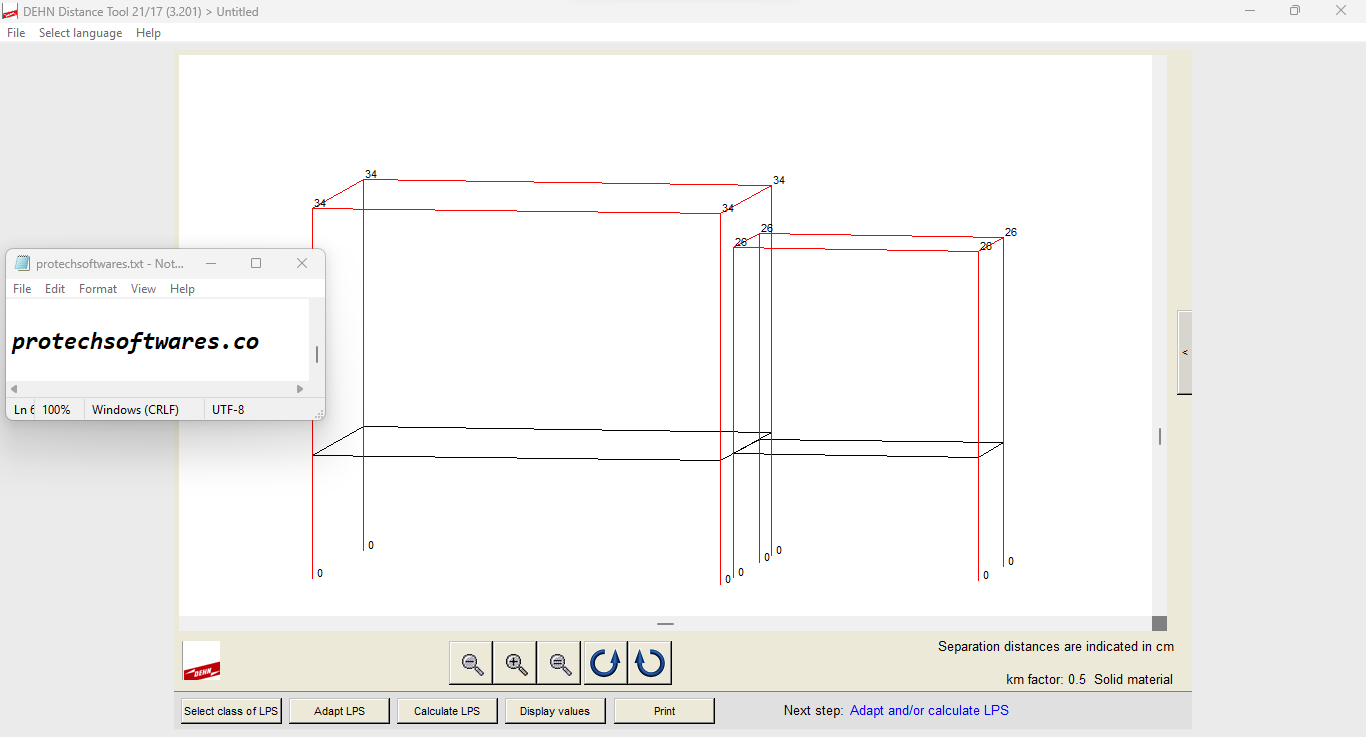
Task: Open the Help menu of DEHN Distance Tool
Action: (x=148, y=33)
